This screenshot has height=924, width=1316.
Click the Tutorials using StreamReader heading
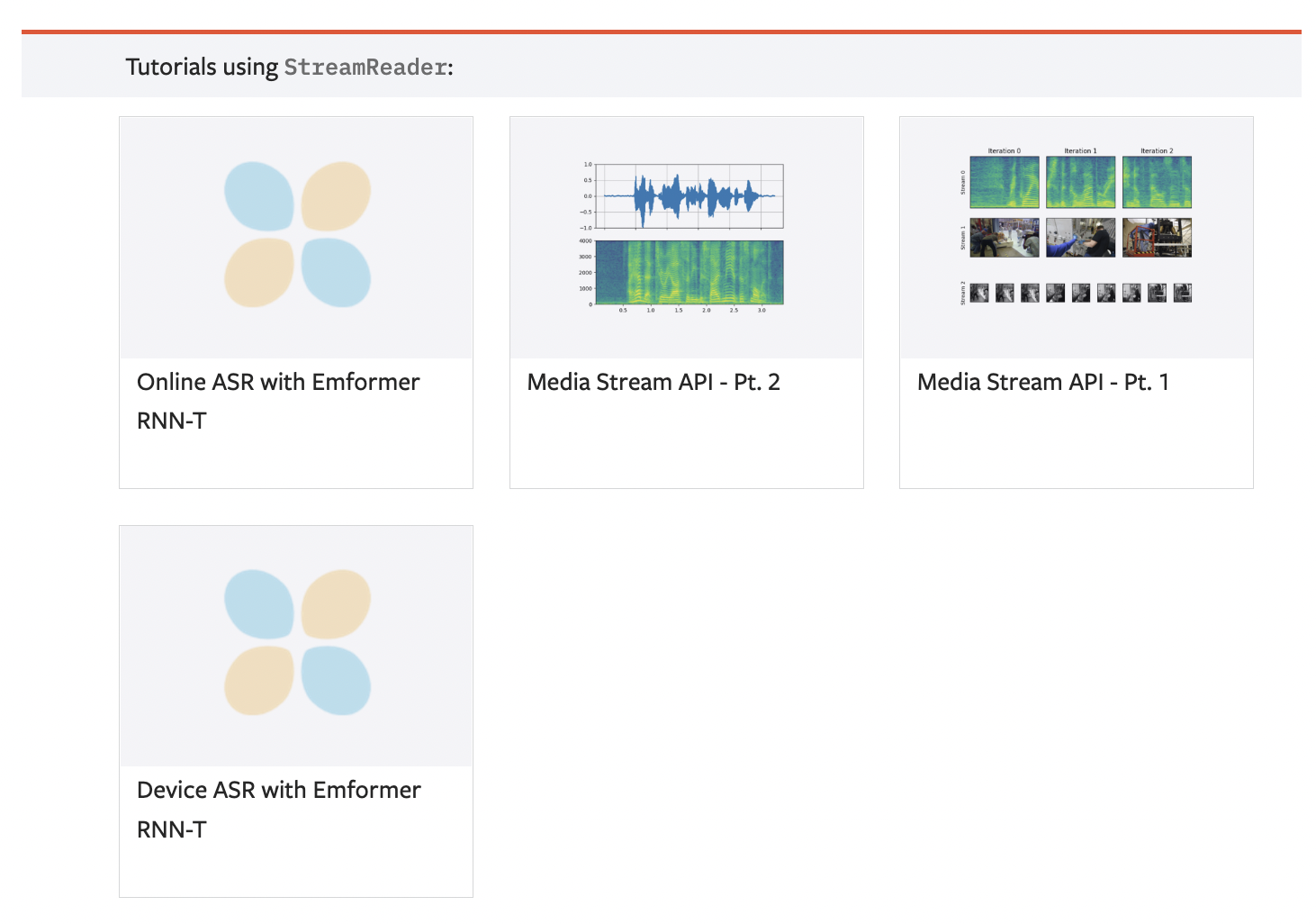point(288,66)
